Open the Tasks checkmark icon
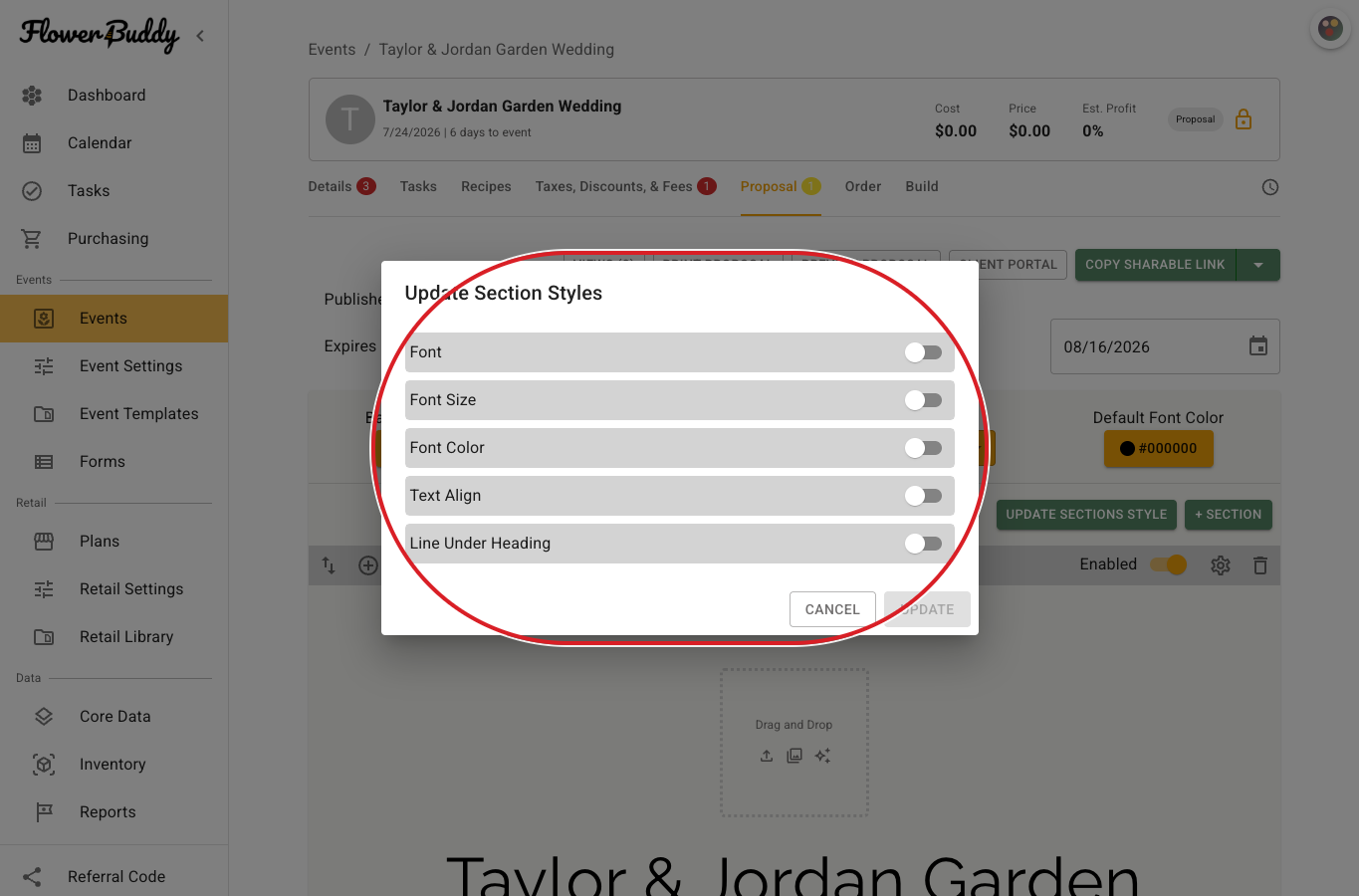The width and height of the screenshot is (1359, 896). pos(32,191)
